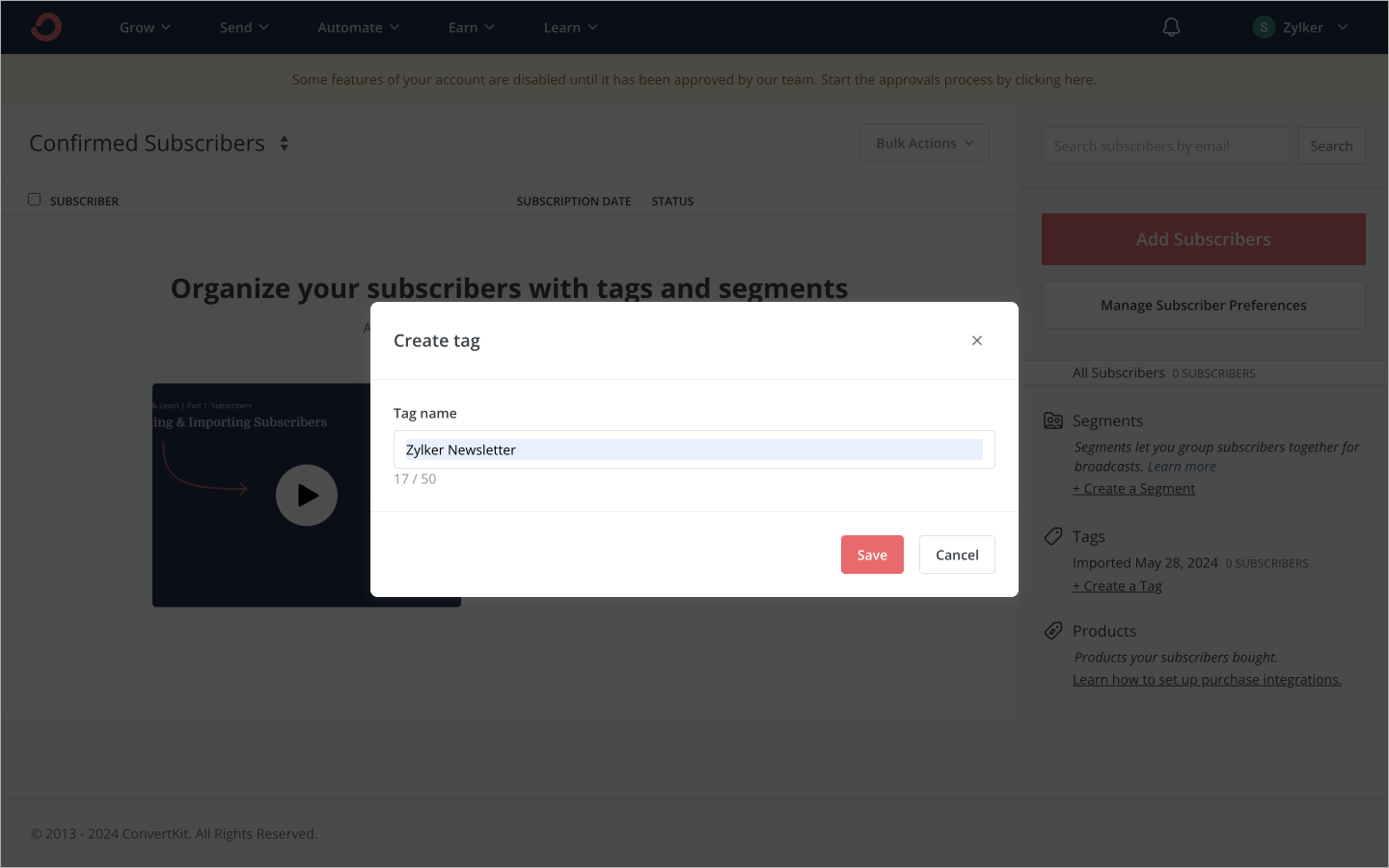Click the search subscribers by email field
Viewport: 1389px width, 868px height.
coord(1165,146)
